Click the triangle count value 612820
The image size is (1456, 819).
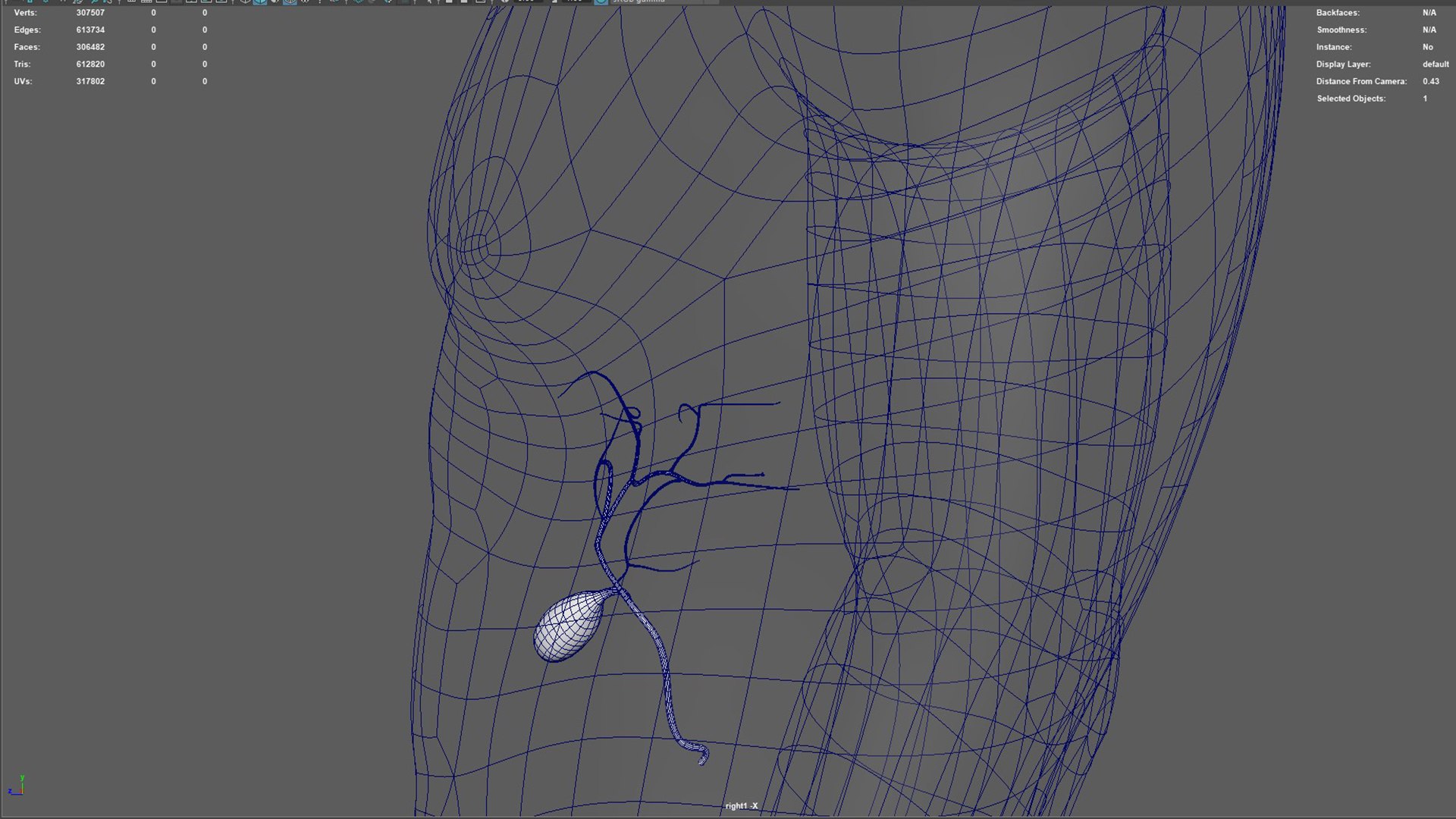90,64
